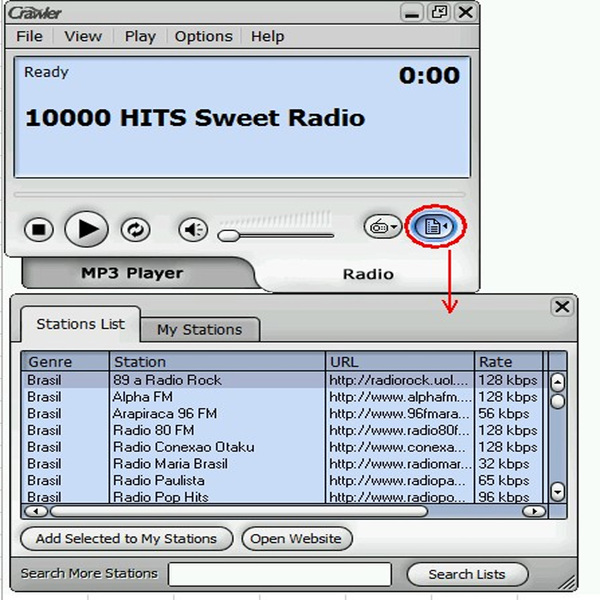Sort by the URL column header

tap(400, 362)
